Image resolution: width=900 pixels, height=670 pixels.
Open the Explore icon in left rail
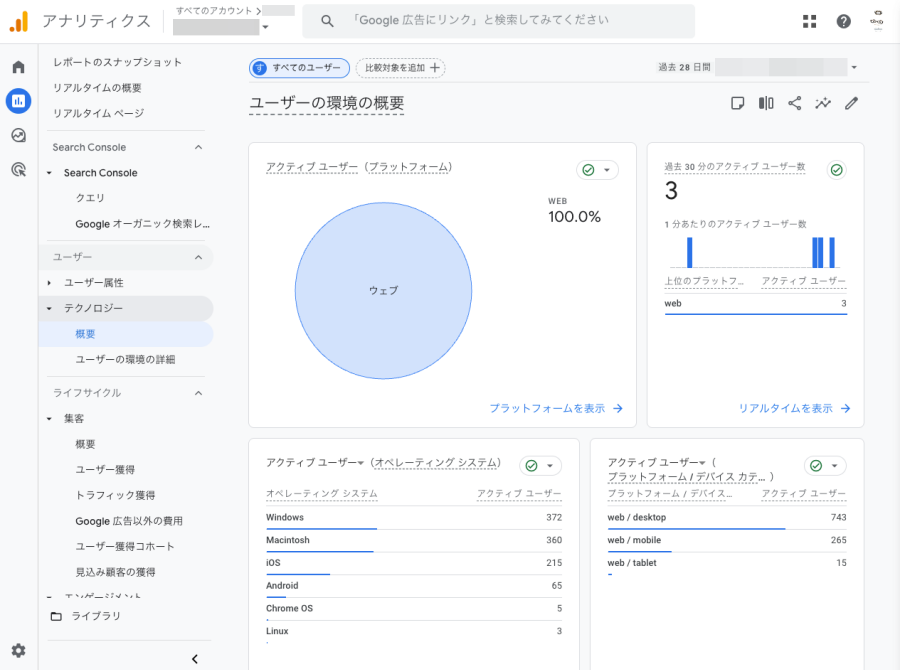pos(18,135)
